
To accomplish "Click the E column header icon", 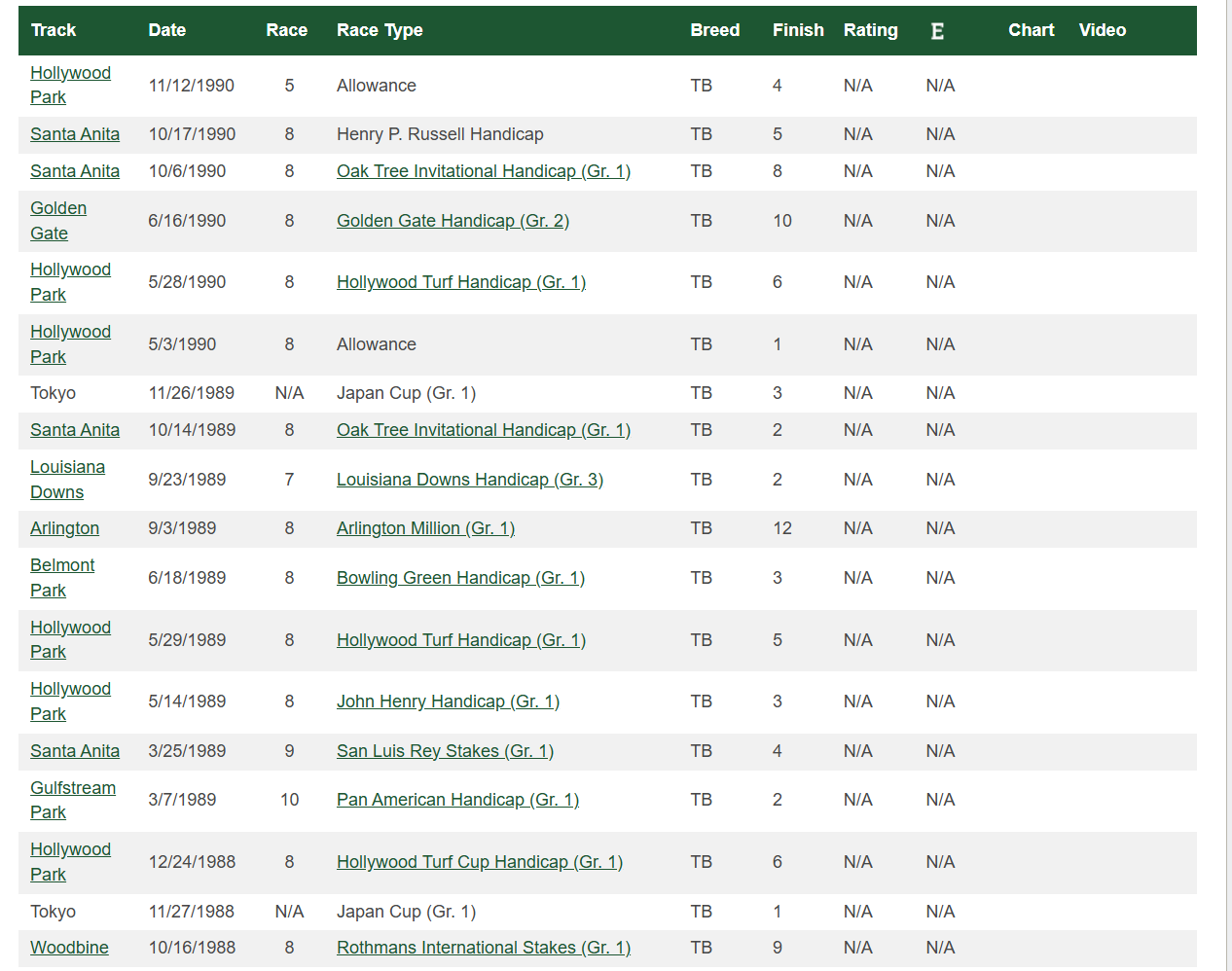I will [x=937, y=31].
